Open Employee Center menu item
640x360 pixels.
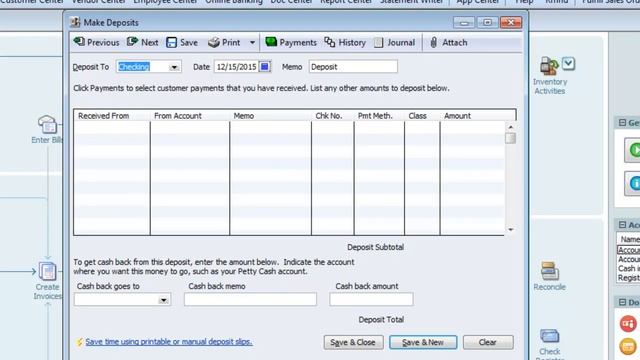click(x=165, y=2)
